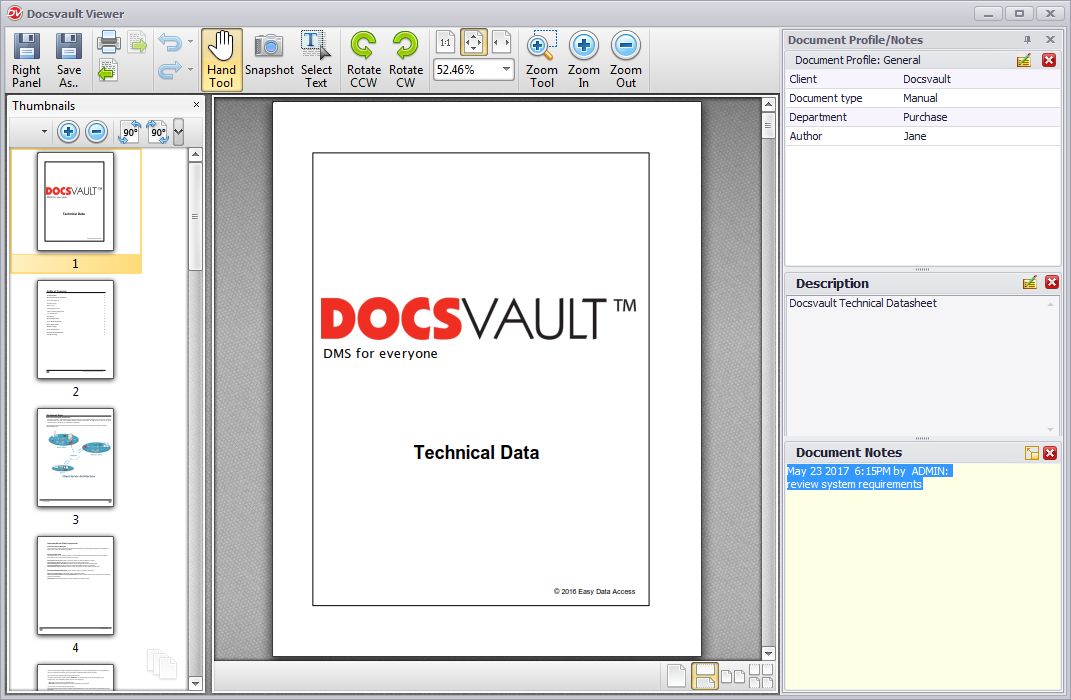
Task: Click the Redo arrow icon
Action: [x=169, y=69]
